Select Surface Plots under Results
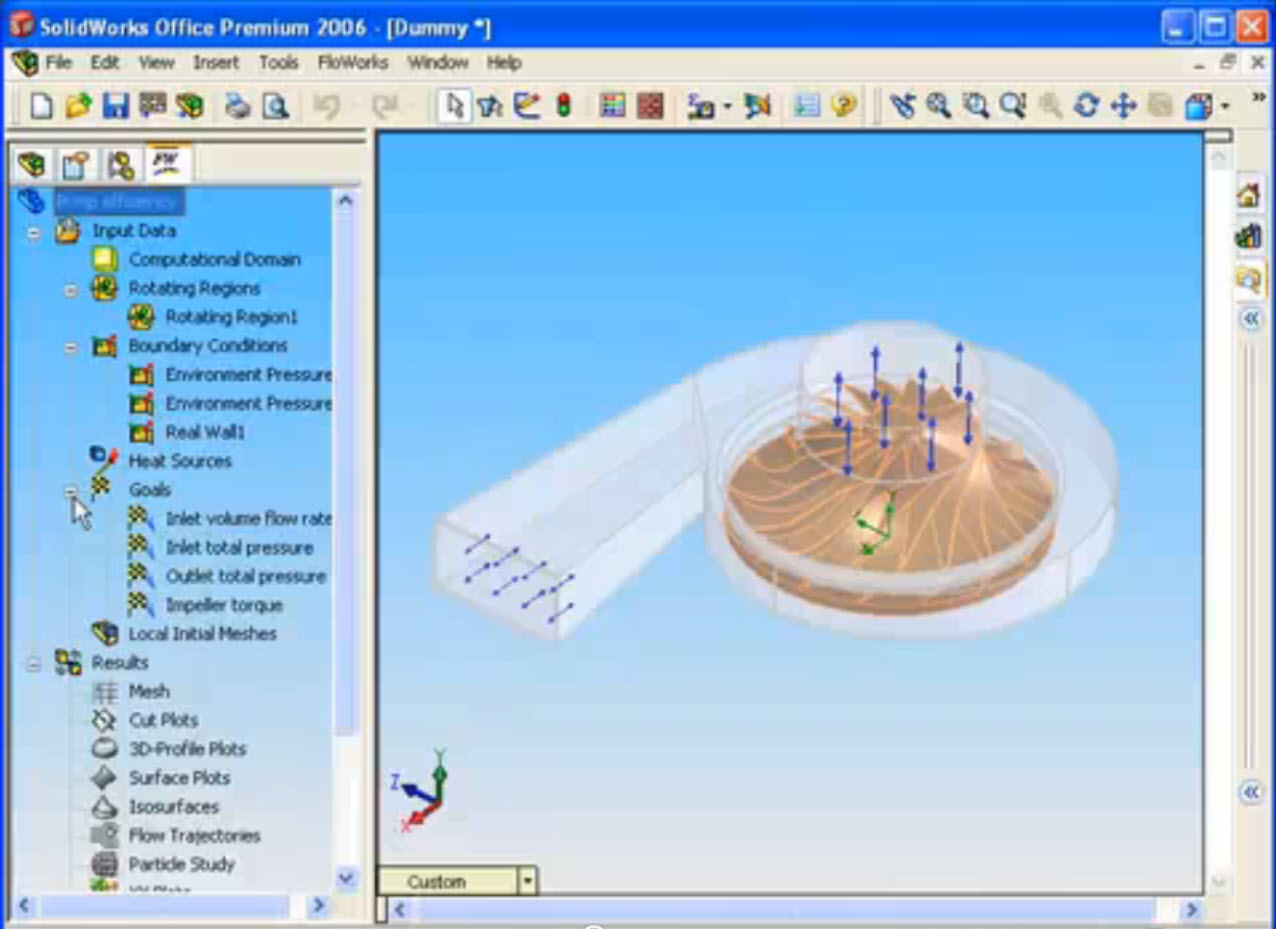The width and height of the screenshot is (1276, 929). [x=179, y=779]
